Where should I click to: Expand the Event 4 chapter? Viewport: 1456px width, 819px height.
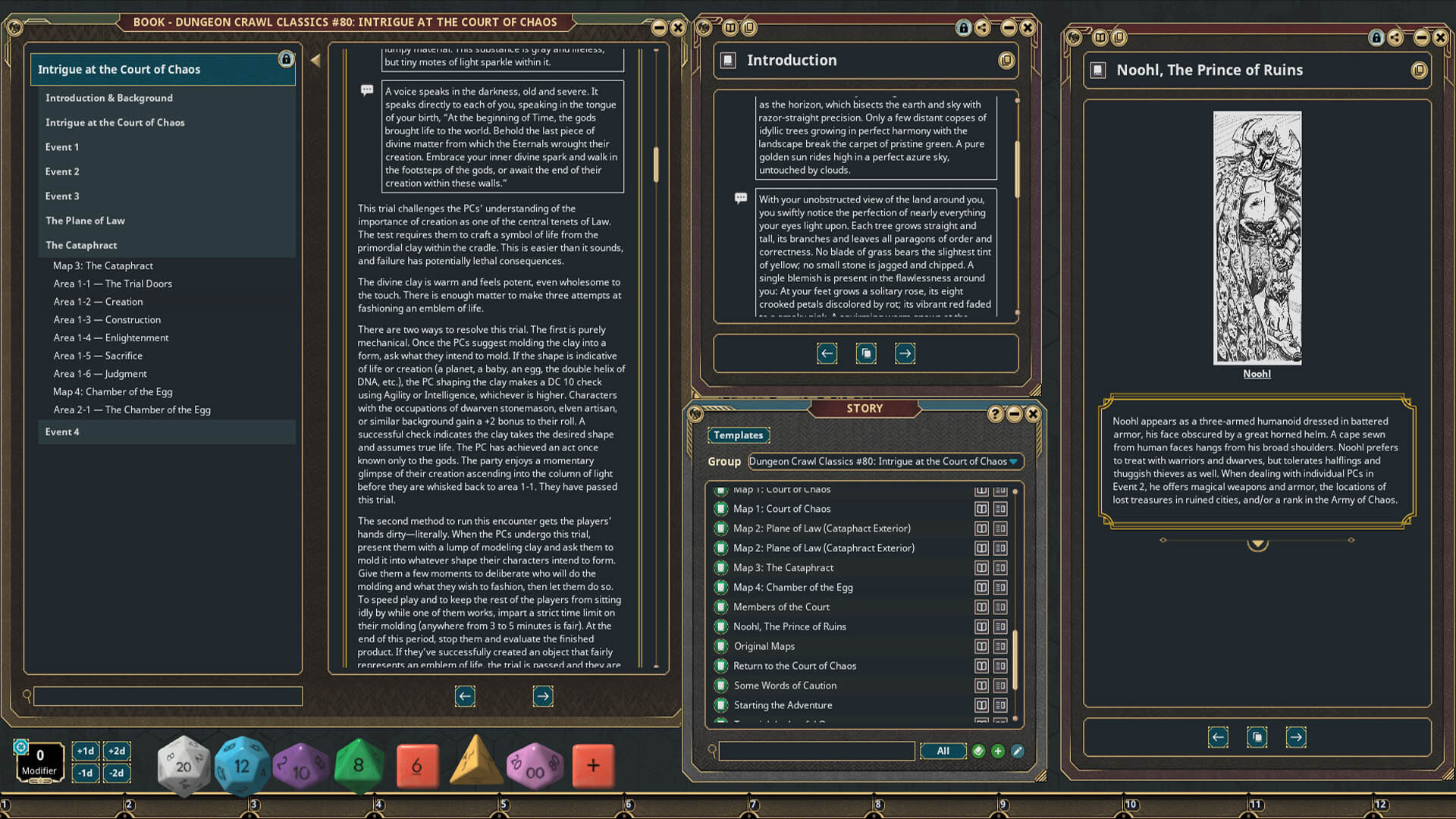click(62, 431)
